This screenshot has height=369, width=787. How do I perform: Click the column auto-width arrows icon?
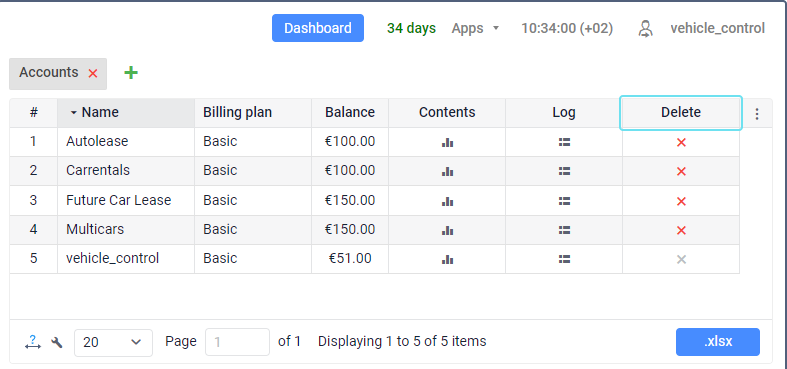pos(33,342)
